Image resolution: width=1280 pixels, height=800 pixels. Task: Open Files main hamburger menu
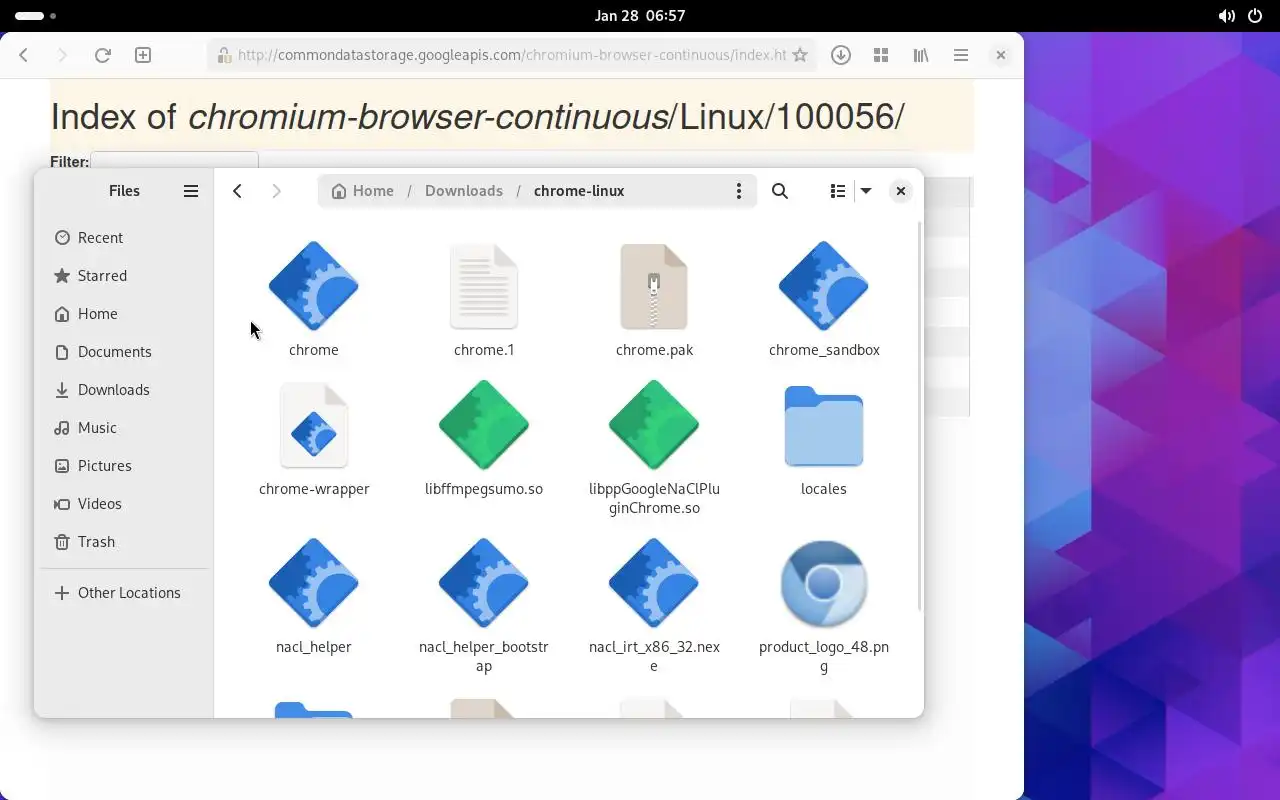tap(191, 191)
